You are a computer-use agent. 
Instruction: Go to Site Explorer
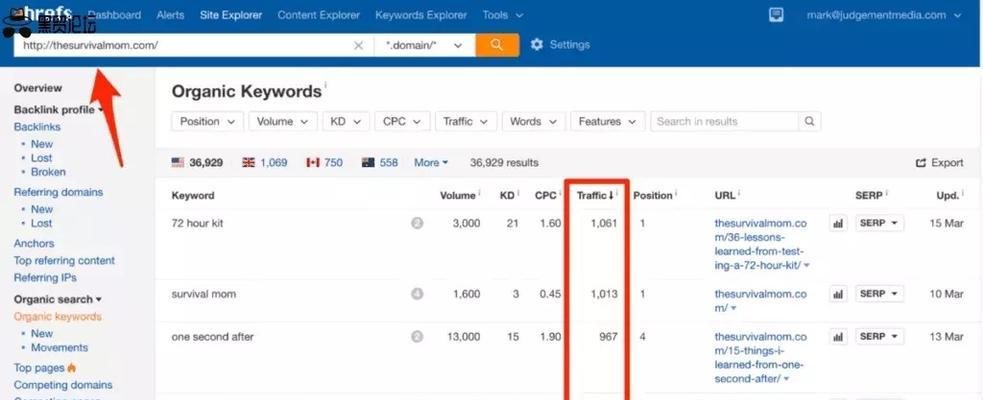231,15
